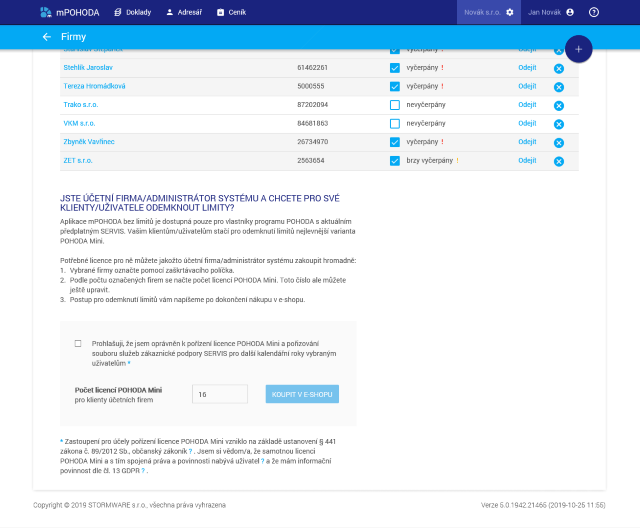Image resolution: width=640 pixels, height=528 pixels.
Task: Click red exclamation in Tereza Hromádková row
Action: tap(442, 86)
